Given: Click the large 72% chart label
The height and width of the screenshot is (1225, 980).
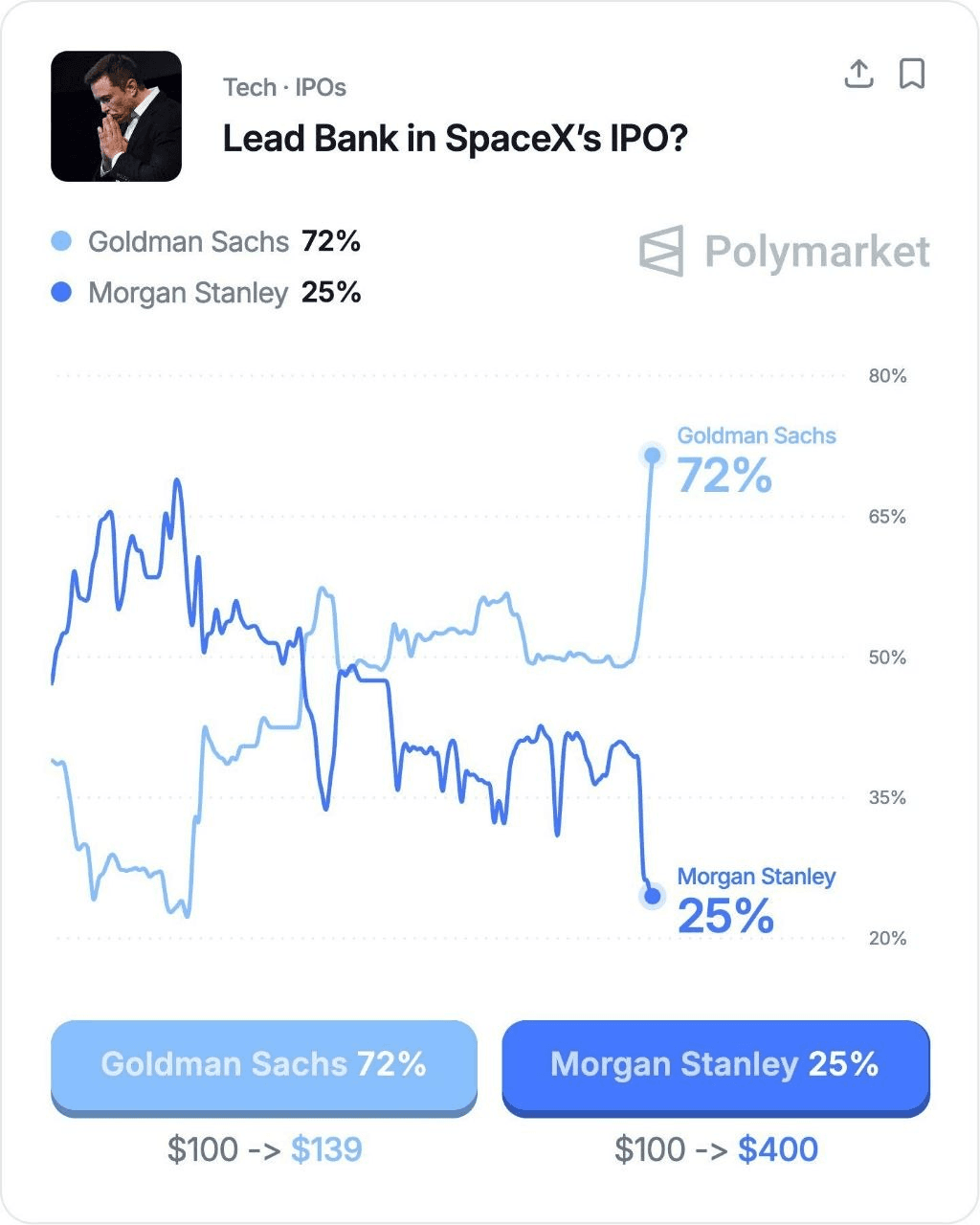Looking at the screenshot, I should (x=724, y=476).
